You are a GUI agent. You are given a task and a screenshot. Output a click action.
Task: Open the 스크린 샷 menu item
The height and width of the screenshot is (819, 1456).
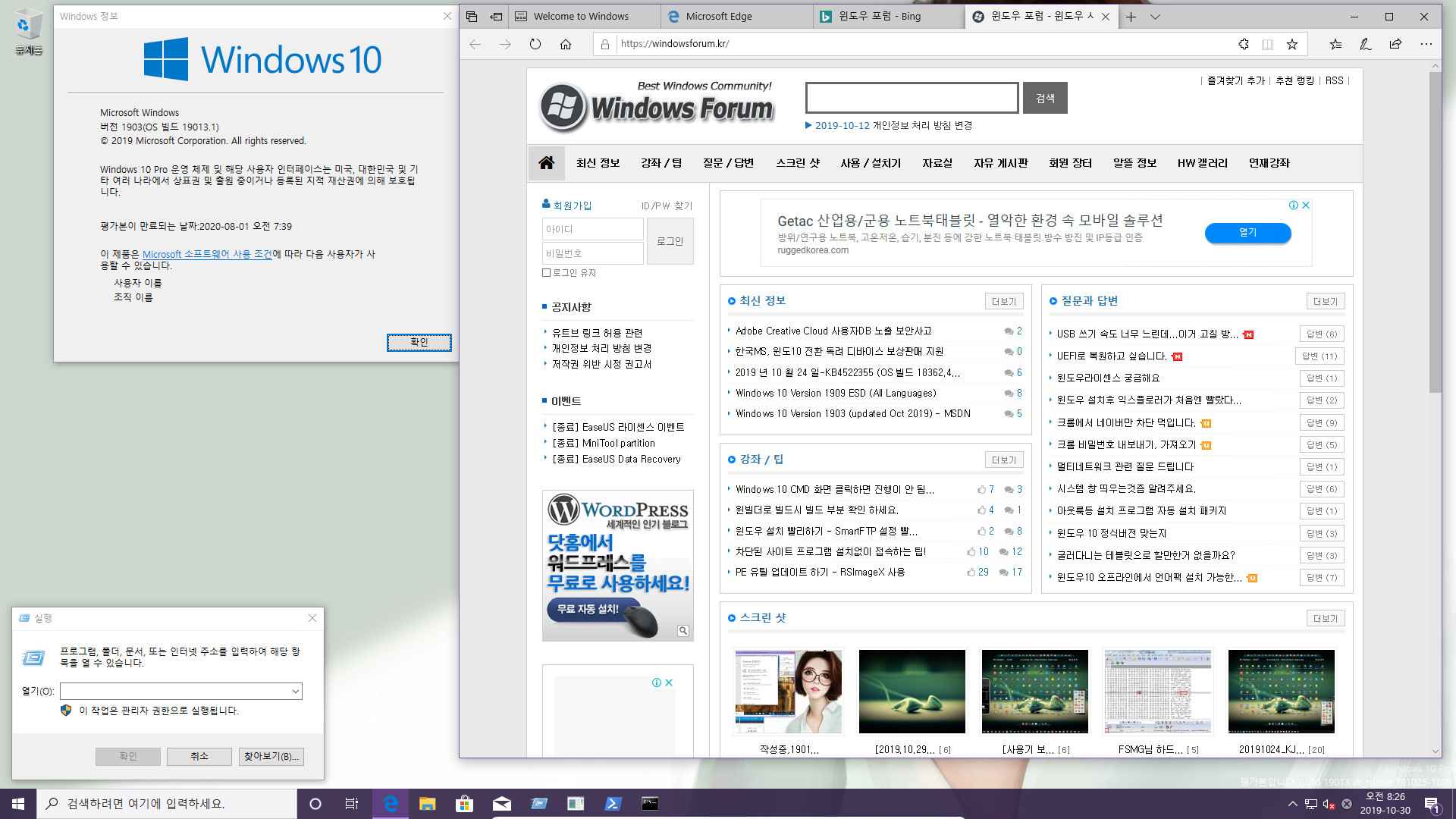coord(798,163)
